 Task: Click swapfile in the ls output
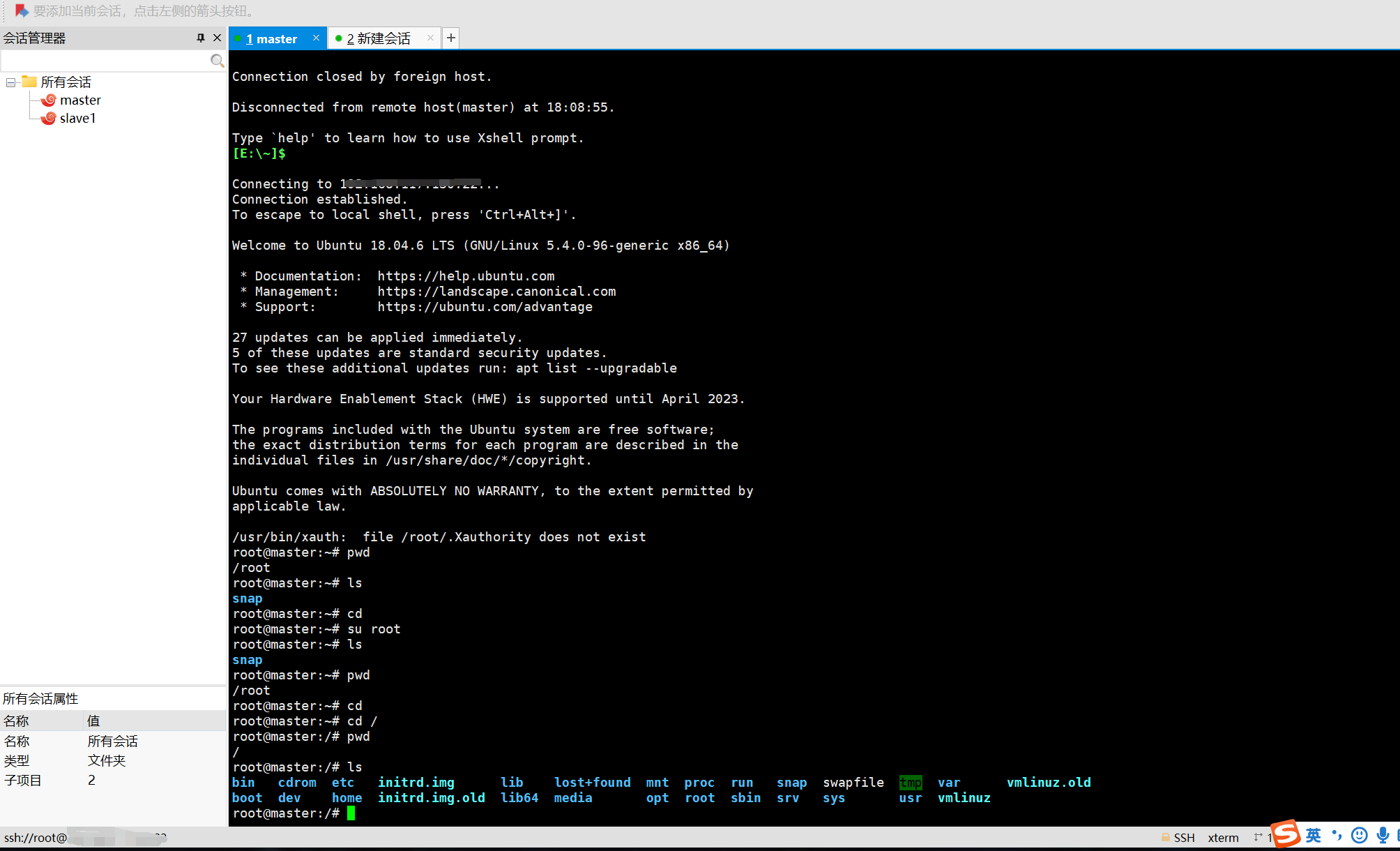(853, 783)
